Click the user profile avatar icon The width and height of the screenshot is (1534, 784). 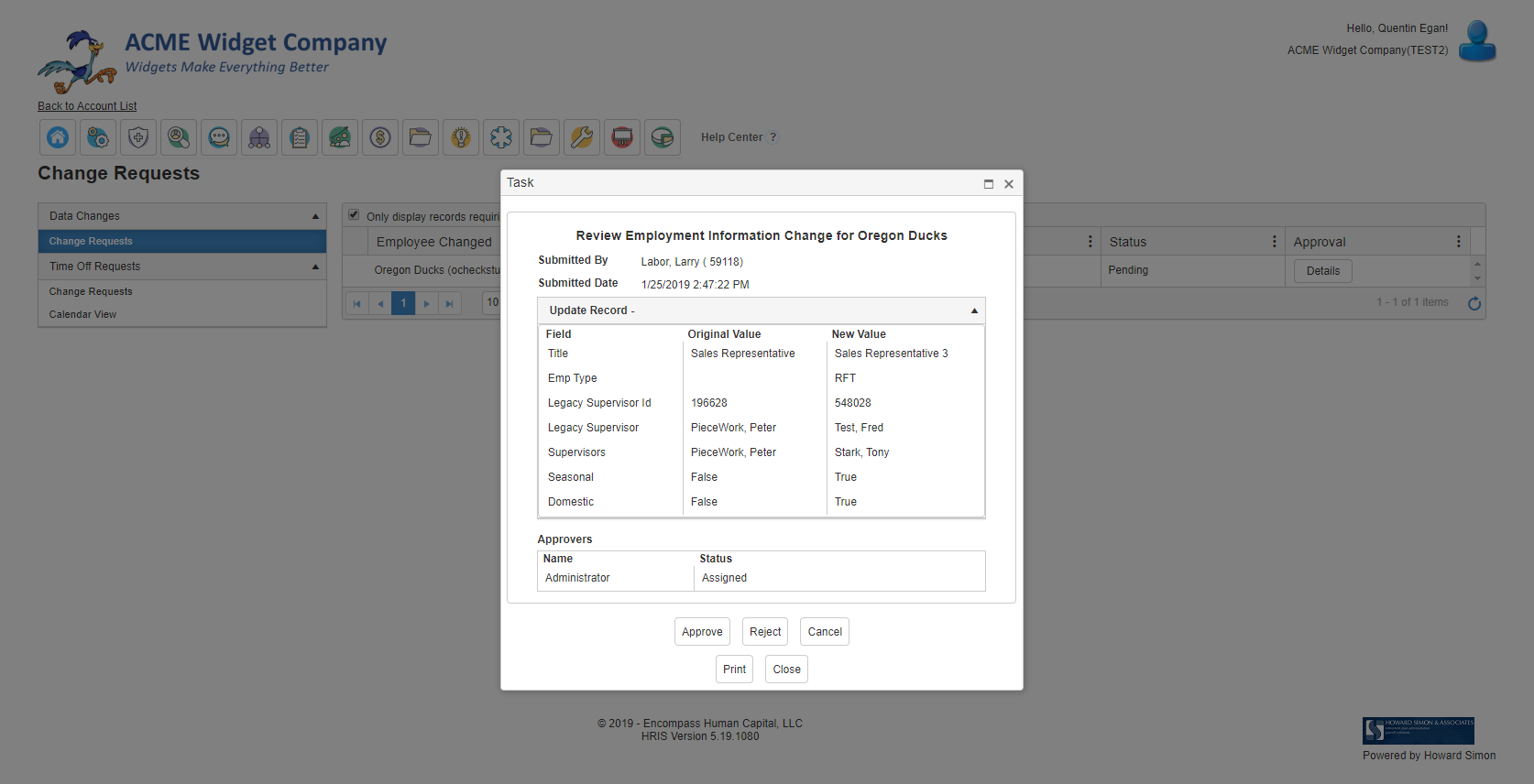1477,41
